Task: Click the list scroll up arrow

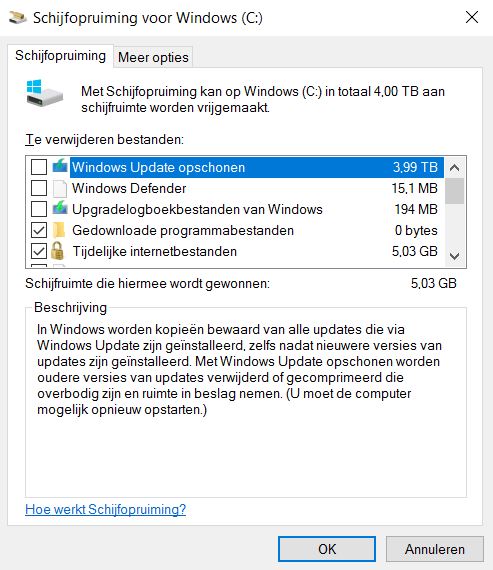Action: [454, 168]
